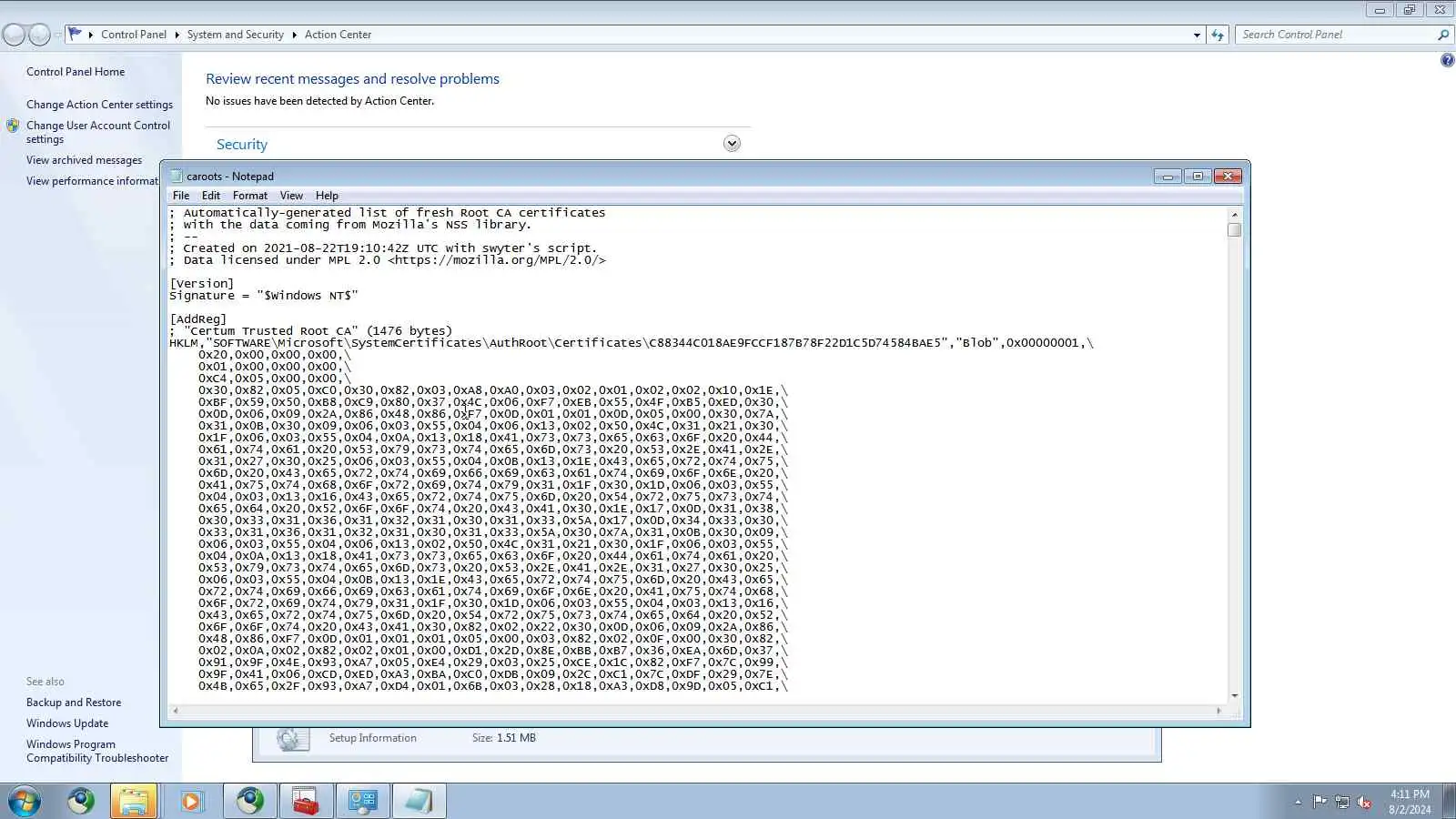Open Change Action Center settings
The width and height of the screenshot is (1456, 819).
pos(99,105)
